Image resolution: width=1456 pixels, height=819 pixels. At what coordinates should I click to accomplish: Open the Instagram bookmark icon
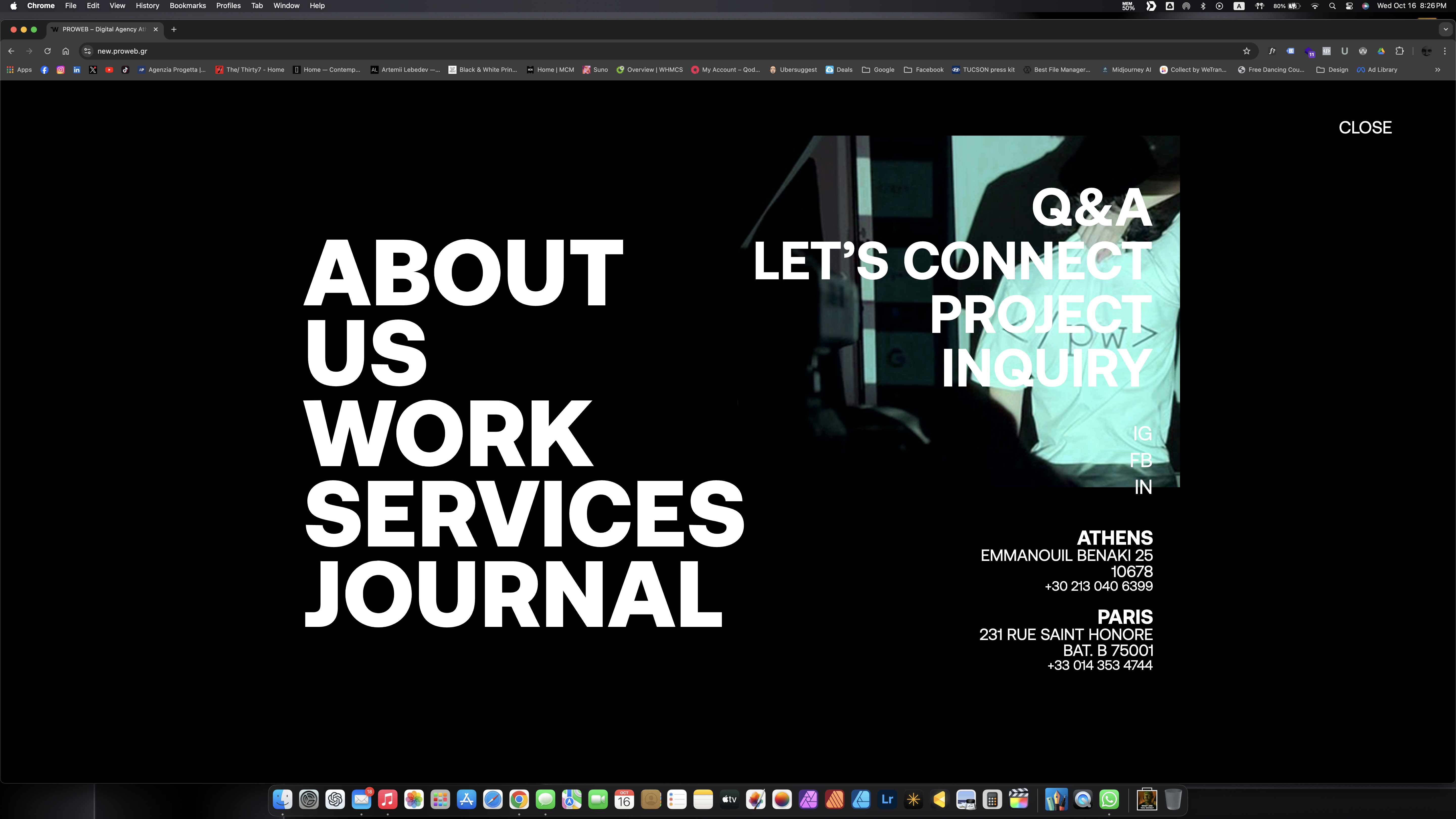pos(60,70)
